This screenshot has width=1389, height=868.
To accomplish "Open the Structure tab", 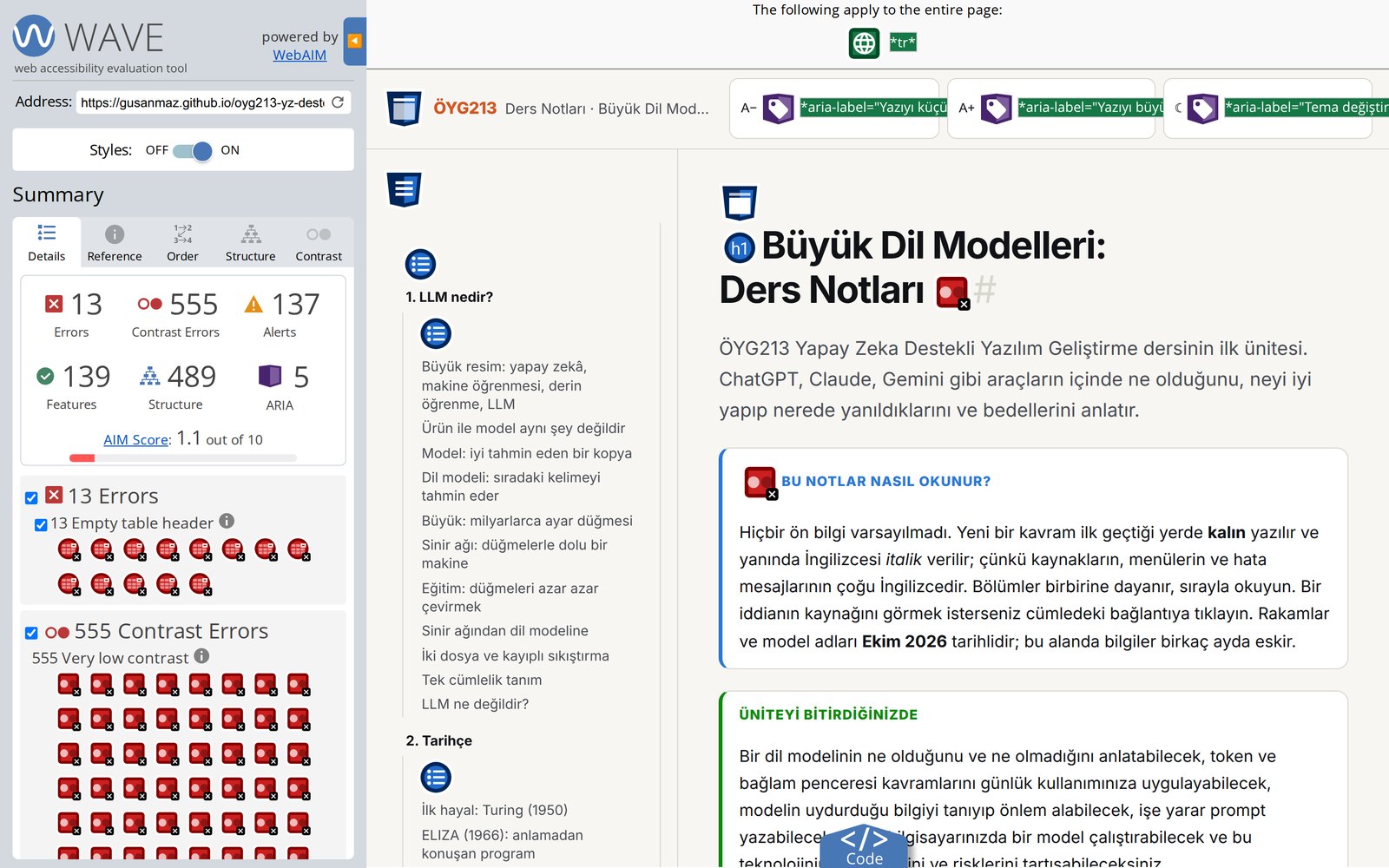I will [x=251, y=242].
